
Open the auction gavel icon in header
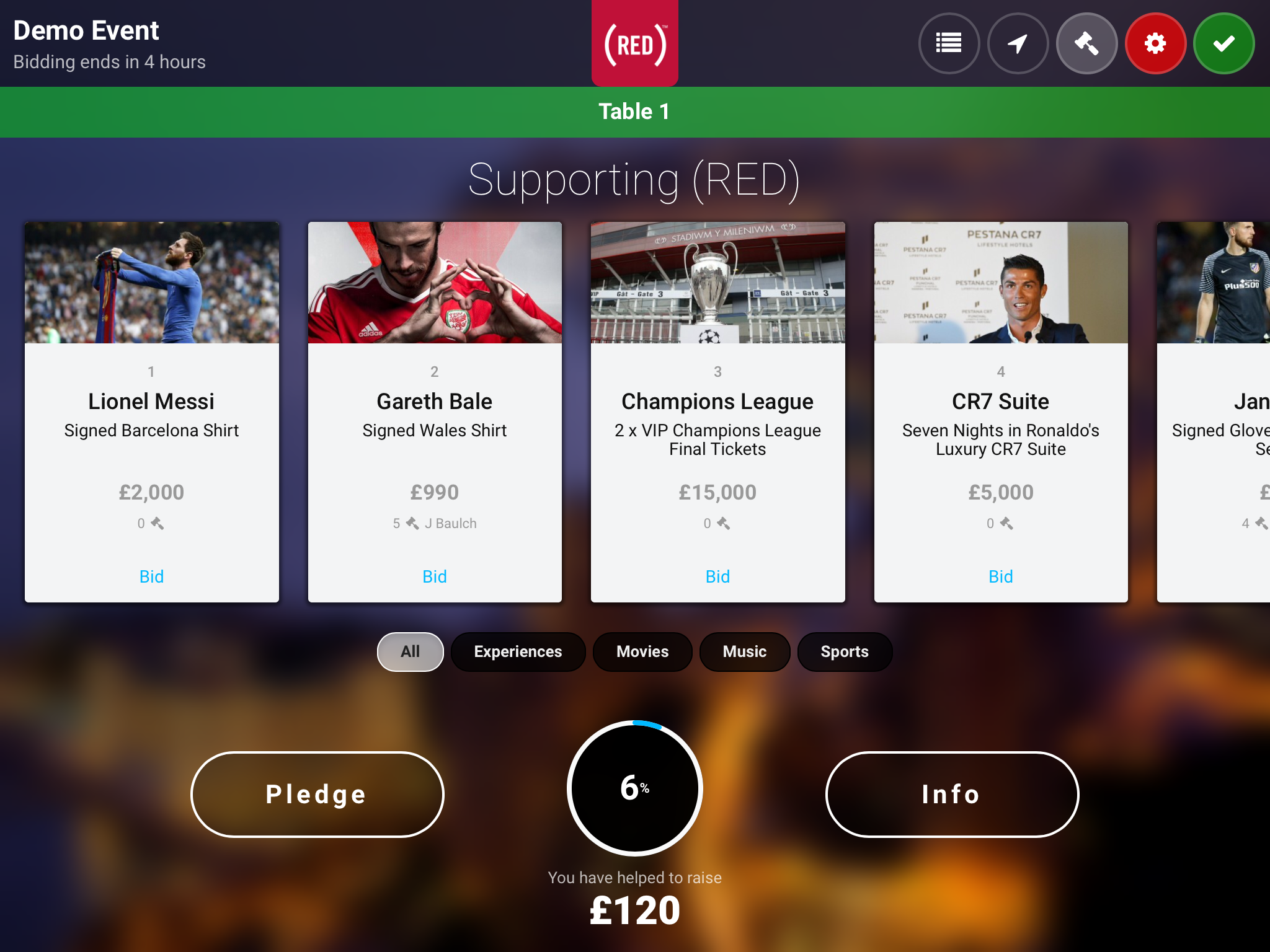pyautogui.click(x=1086, y=43)
